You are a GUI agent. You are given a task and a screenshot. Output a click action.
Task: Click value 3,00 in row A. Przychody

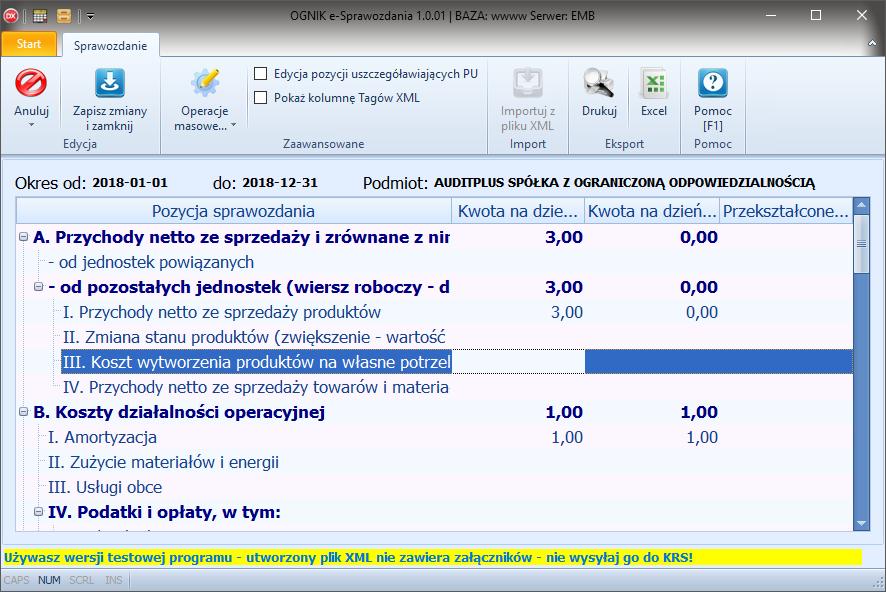[563, 237]
